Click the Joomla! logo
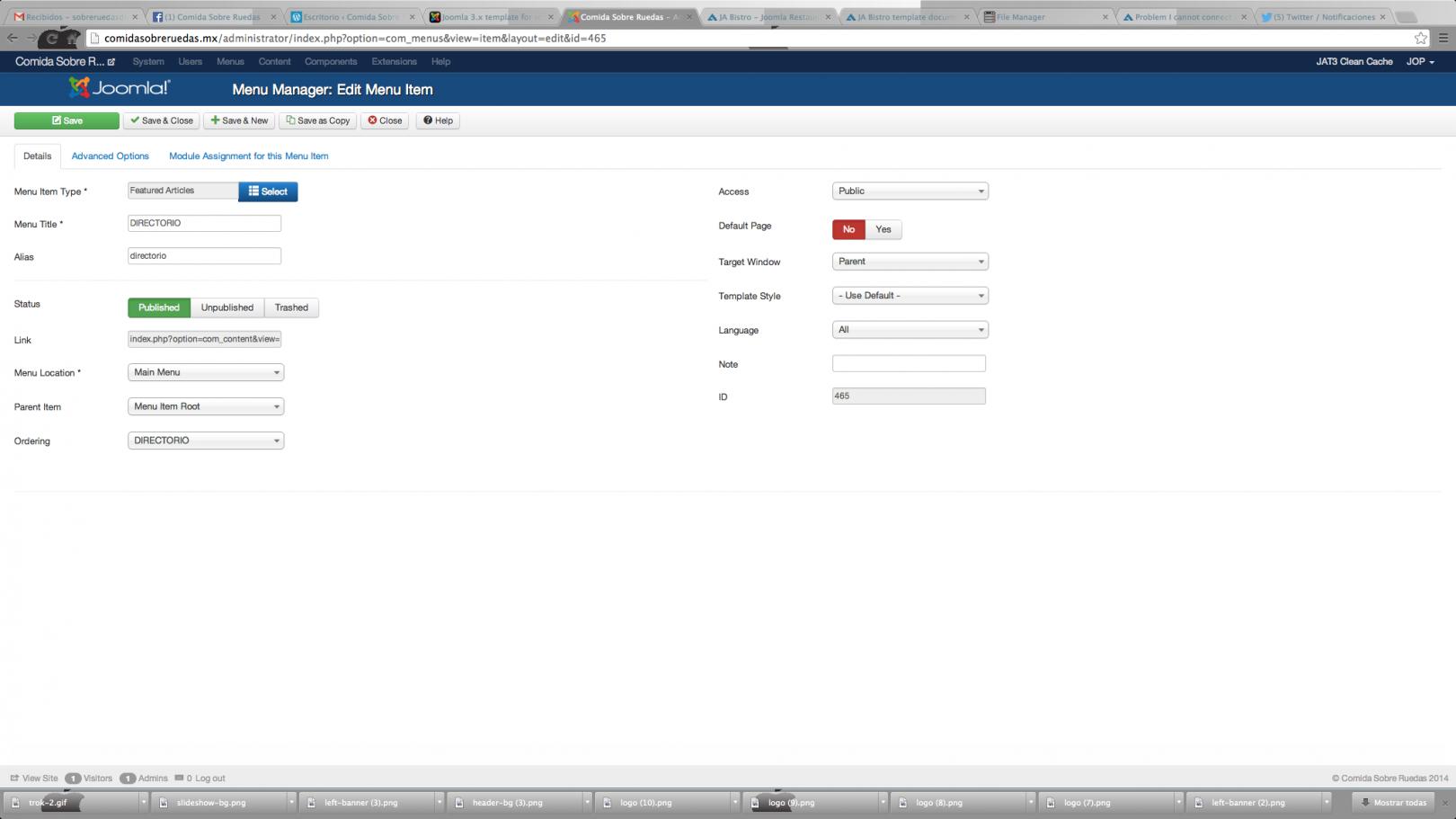Screen dimensions: 1456x819 (119, 87)
